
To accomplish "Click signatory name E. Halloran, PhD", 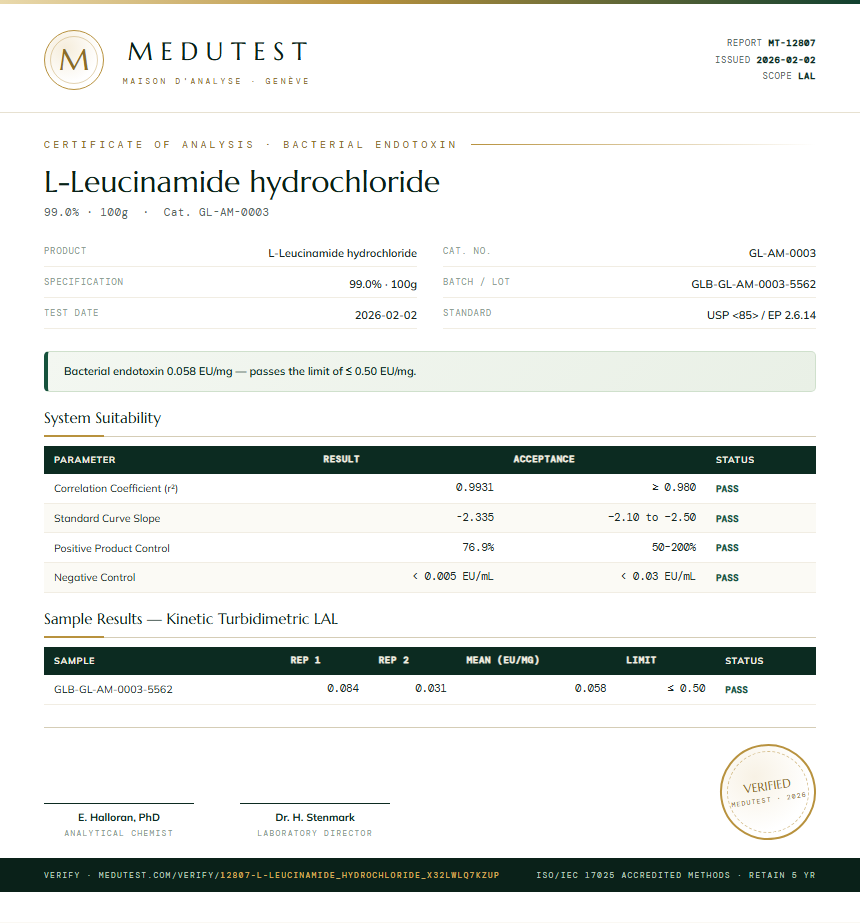I will tap(119, 818).
